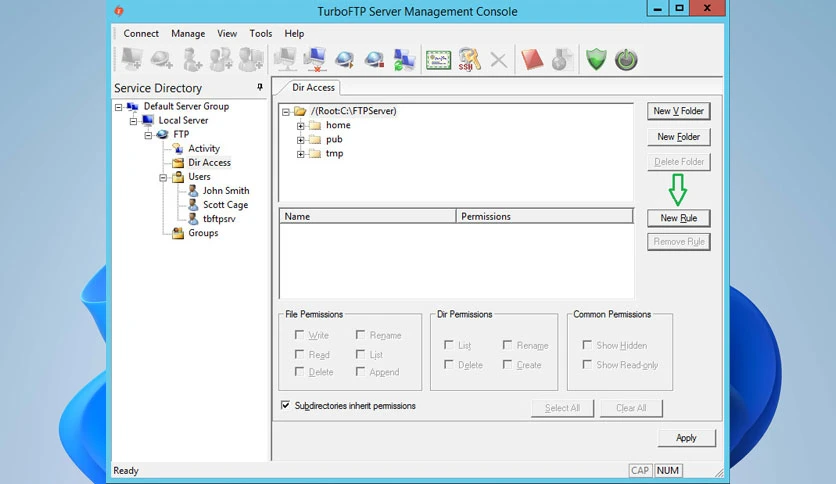
Task: Select the tmp folder
Action: pyautogui.click(x=334, y=153)
